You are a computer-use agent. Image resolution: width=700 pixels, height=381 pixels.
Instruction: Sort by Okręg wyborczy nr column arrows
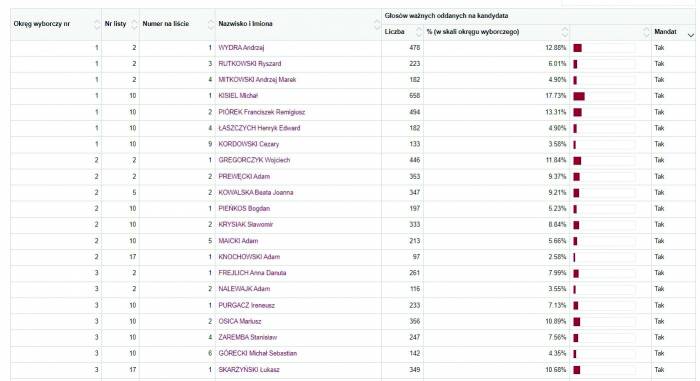click(x=97, y=24)
